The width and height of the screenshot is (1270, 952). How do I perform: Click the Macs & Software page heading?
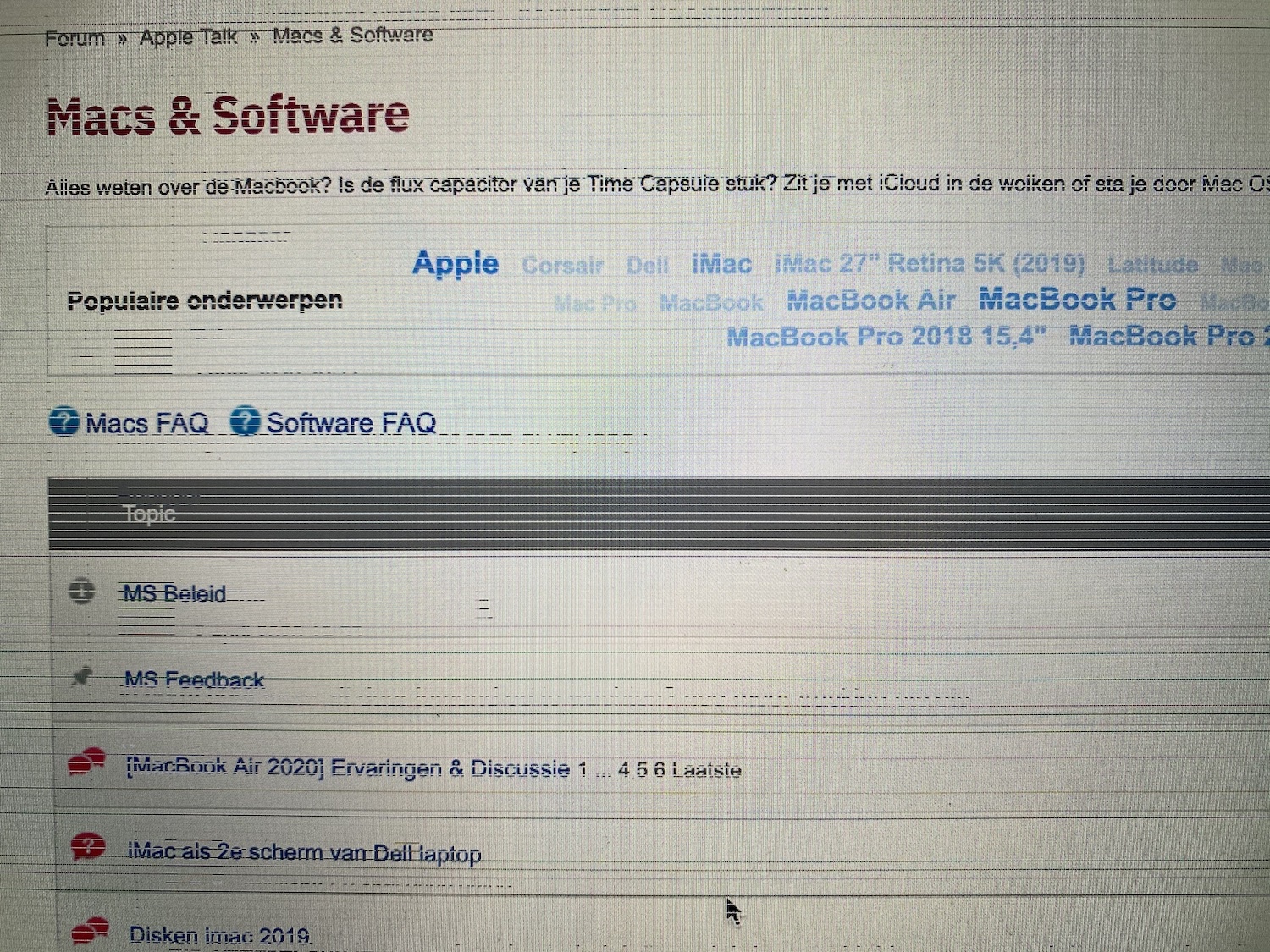click(228, 115)
